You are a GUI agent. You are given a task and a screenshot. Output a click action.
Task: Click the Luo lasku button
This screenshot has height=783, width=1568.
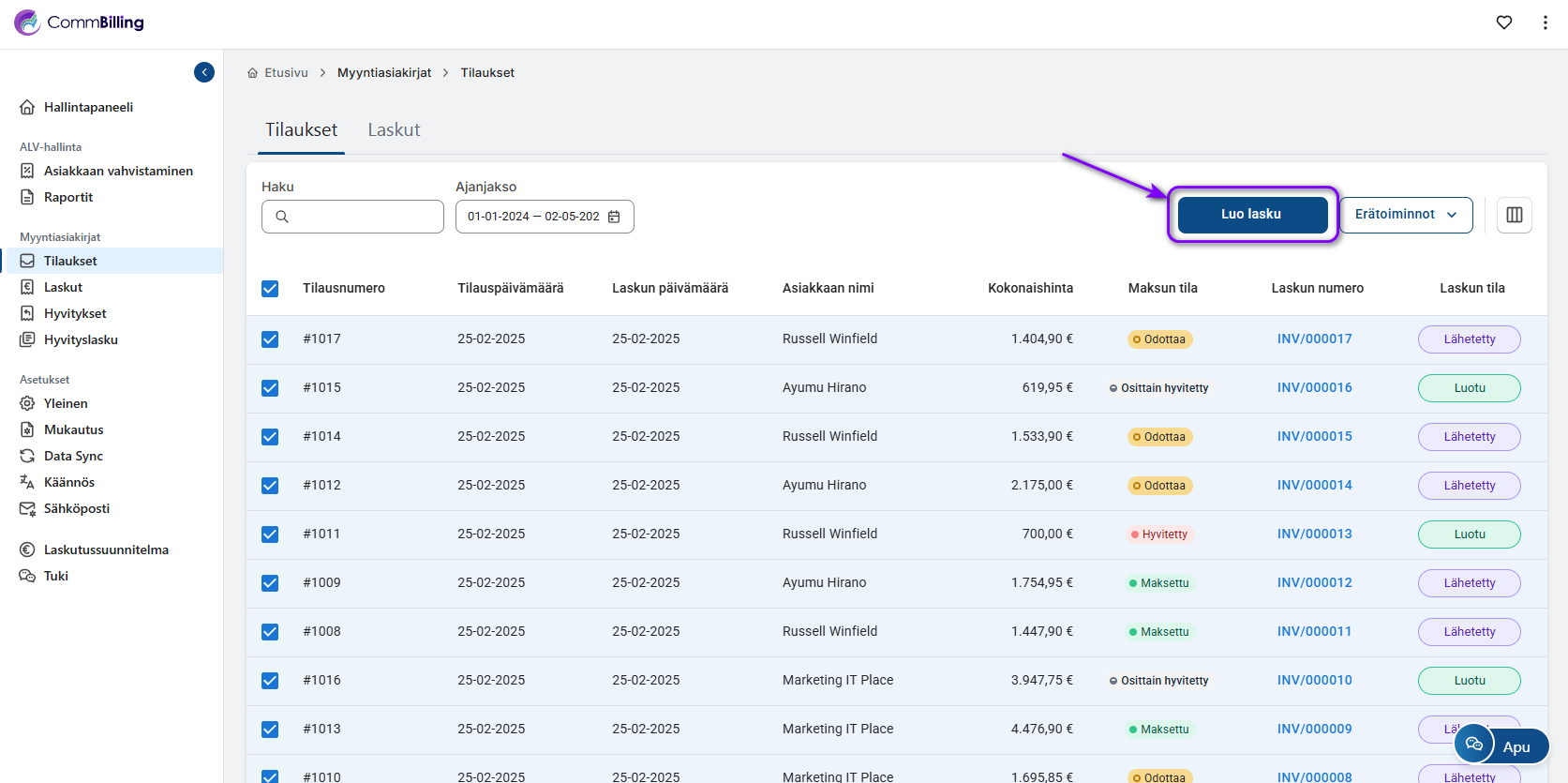pyautogui.click(x=1251, y=215)
